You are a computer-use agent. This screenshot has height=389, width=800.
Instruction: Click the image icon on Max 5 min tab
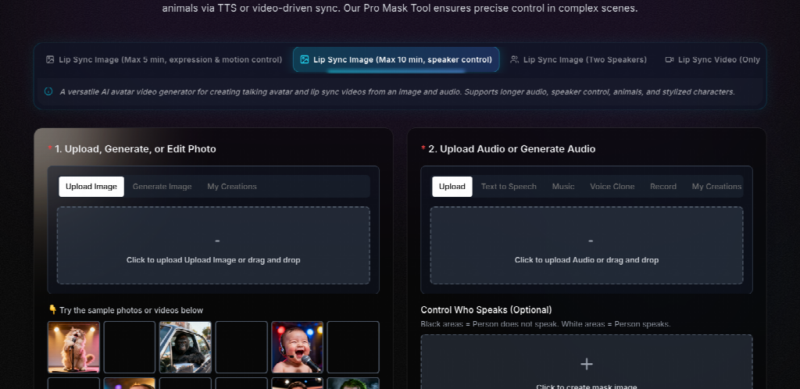[50, 60]
